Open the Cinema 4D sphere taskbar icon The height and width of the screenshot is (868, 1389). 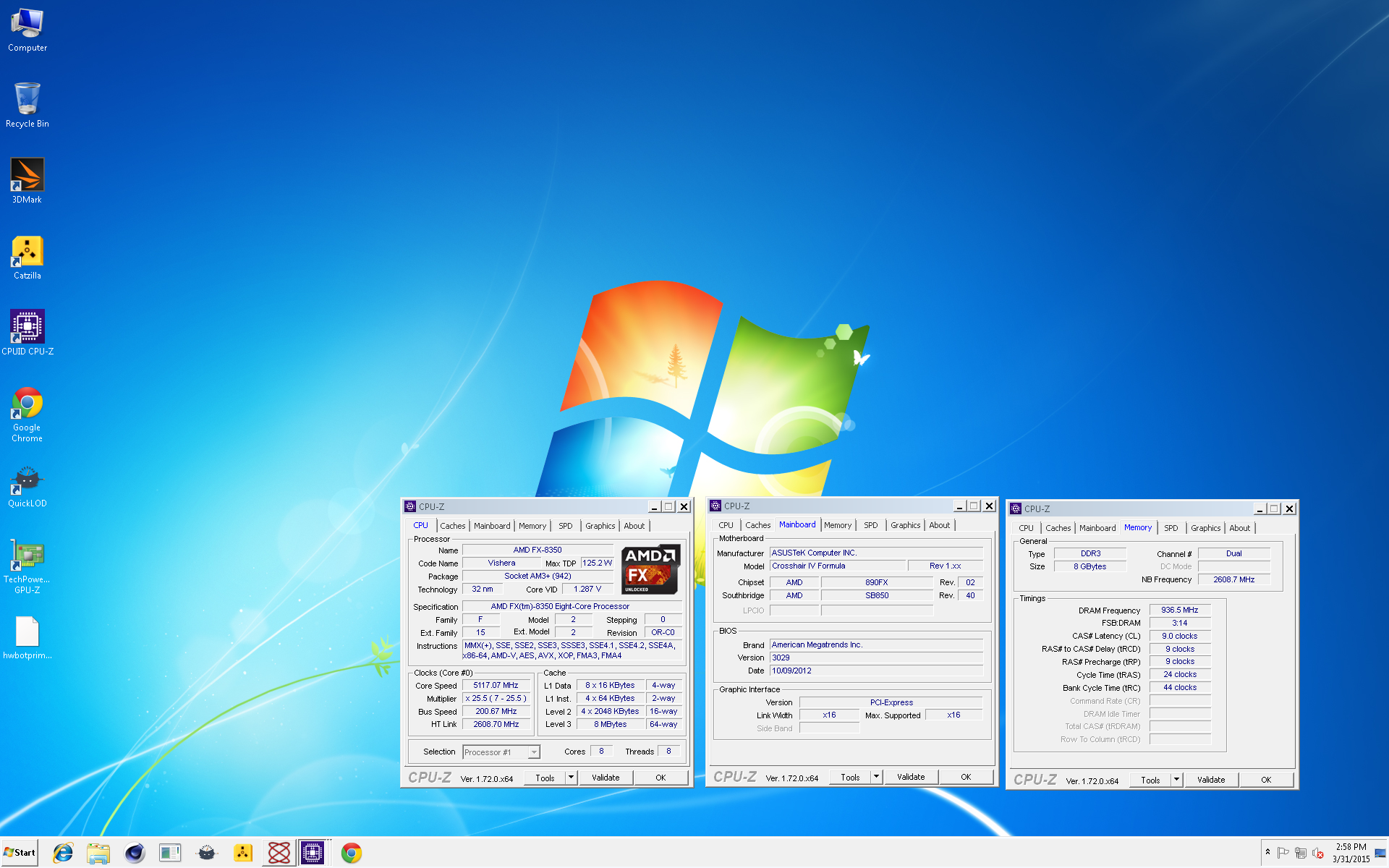pos(135,853)
